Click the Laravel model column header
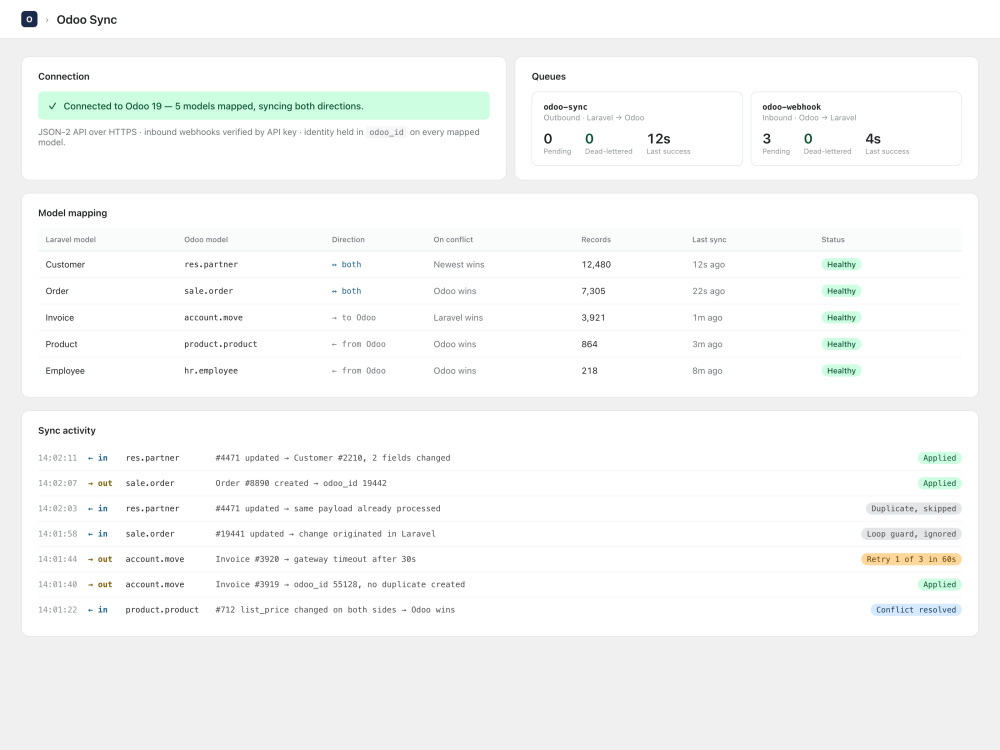 (x=70, y=240)
